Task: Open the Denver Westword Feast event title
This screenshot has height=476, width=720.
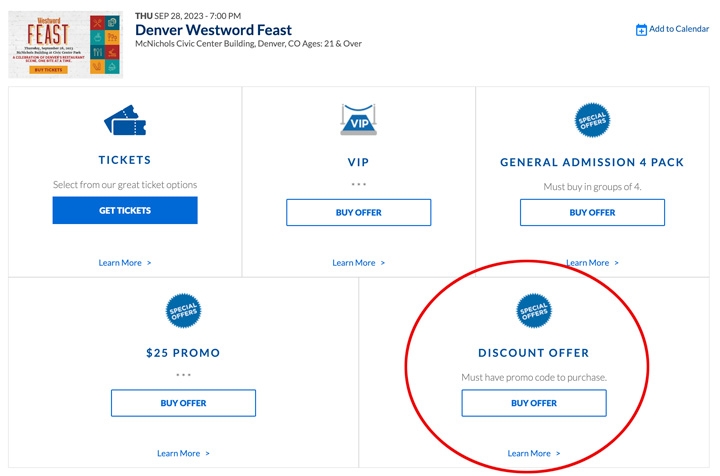Action: point(213,30)
